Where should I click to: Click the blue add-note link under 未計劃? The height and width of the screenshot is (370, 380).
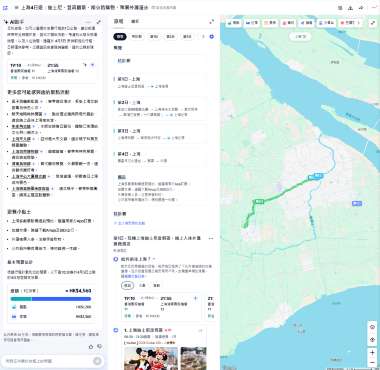(x=129, y=223)
